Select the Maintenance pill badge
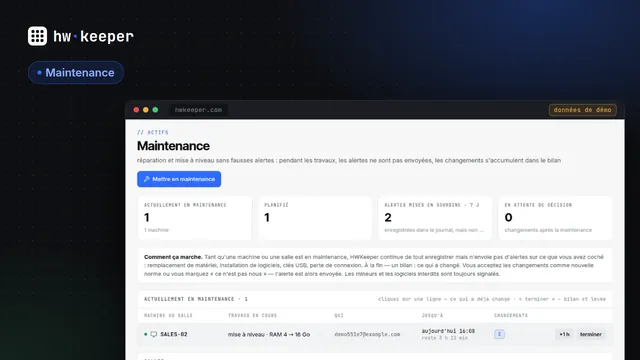This screenshot has width=640, height=360. (x=76, y=73)
